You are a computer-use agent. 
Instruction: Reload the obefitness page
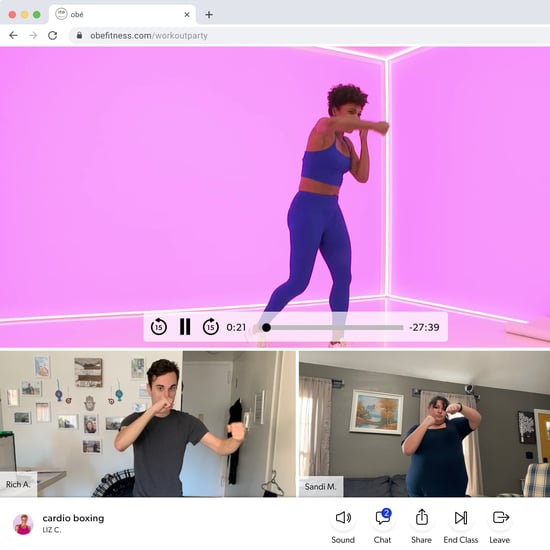coord(53,35)
